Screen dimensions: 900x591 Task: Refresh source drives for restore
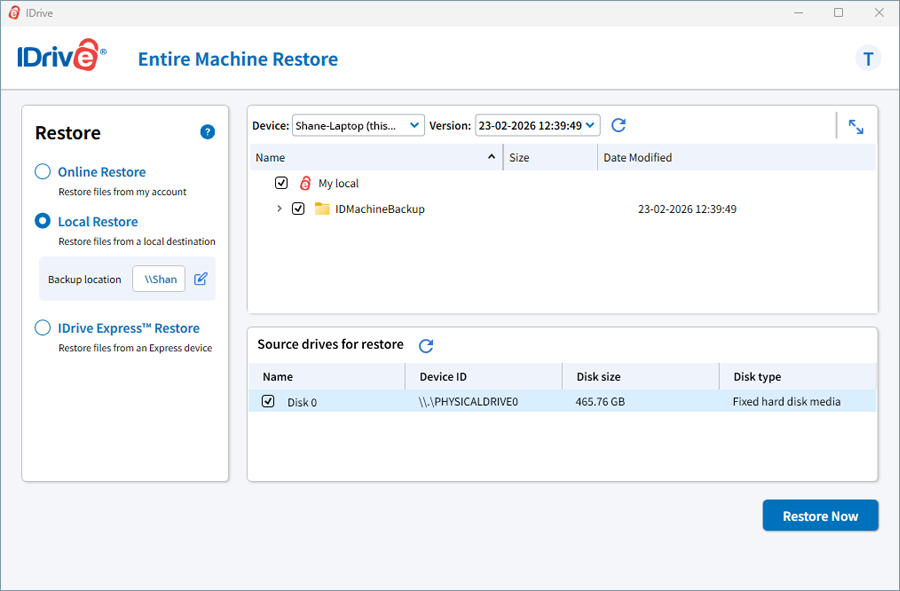click(x=426, y=345)
